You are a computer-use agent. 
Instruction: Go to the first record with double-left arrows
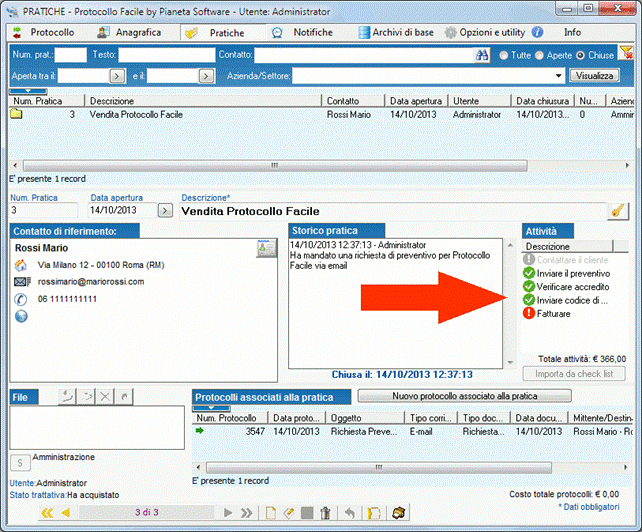click(47, 513)
